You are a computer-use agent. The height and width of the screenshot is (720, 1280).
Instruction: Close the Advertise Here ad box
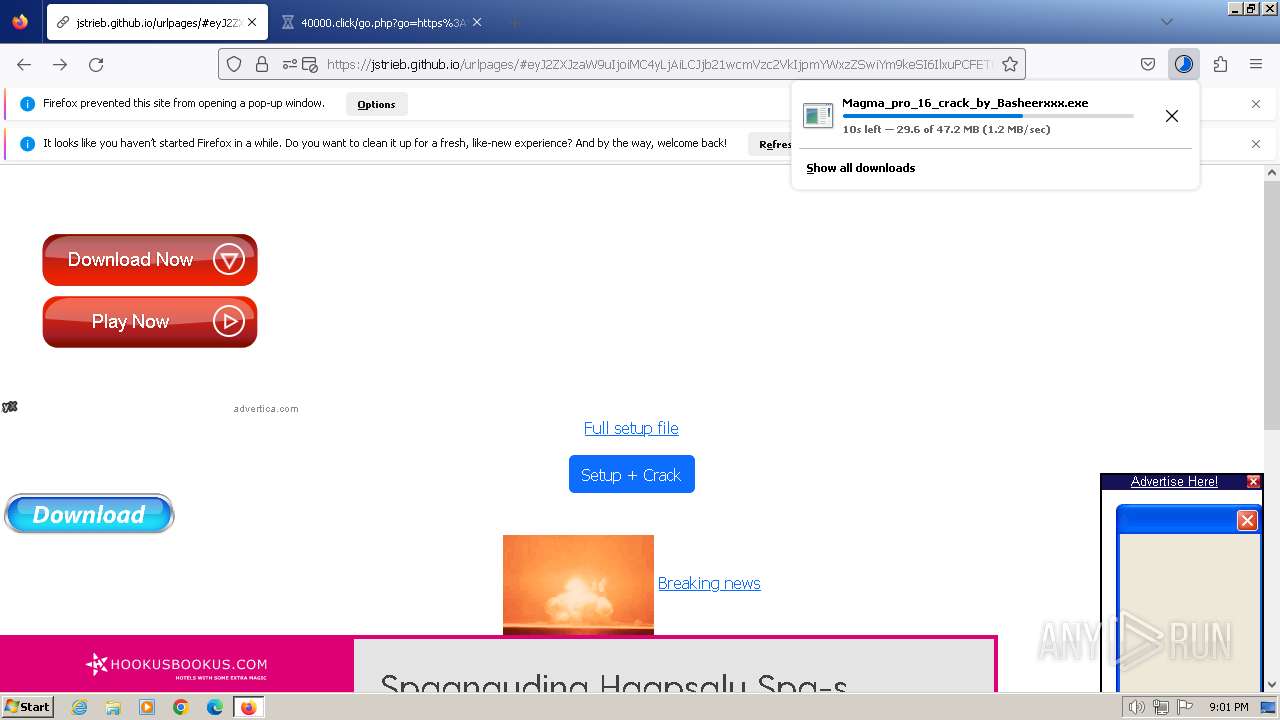pyautogui.click(x=1253, y=481)
